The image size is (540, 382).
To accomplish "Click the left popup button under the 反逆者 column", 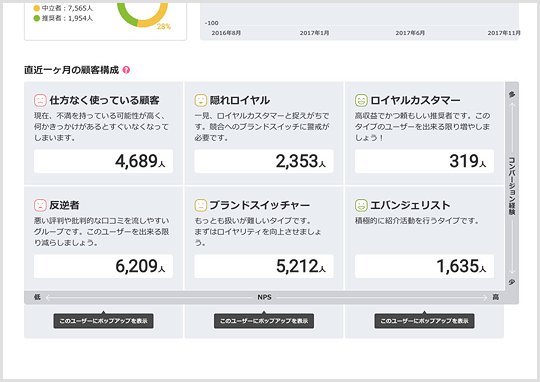I will (103, 321).
